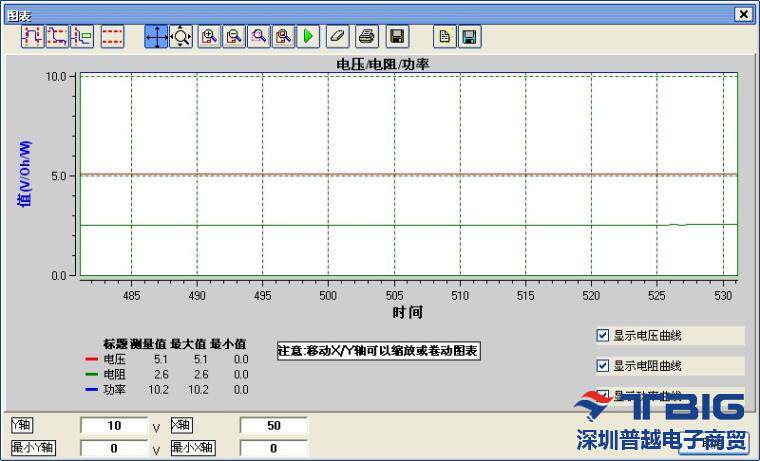Activate the zoom axes magnifier with arrows
The width and height of the screenshot is (760, 461).
click(181, 36)
